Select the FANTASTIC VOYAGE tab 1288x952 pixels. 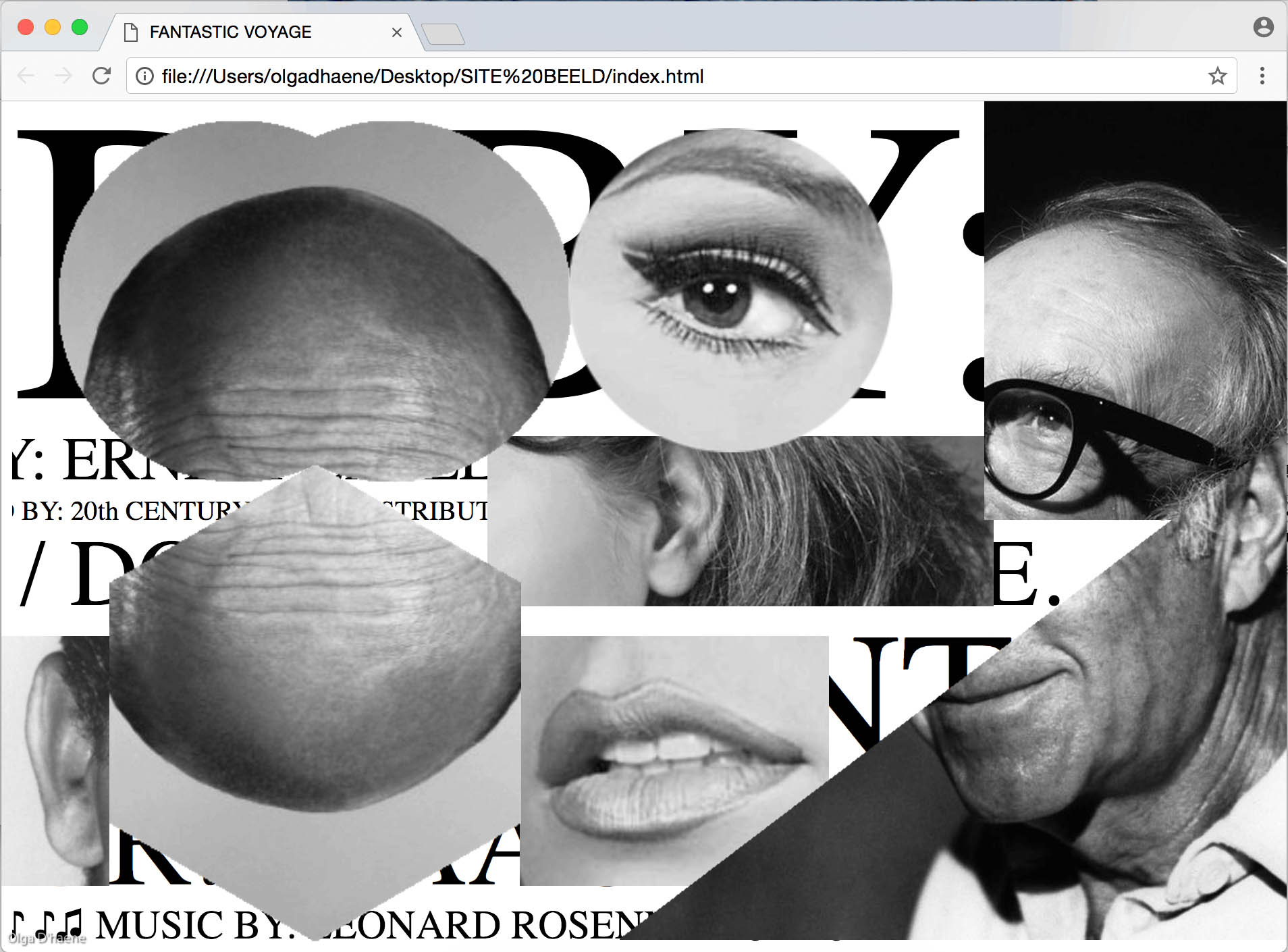tap(262, 32)
